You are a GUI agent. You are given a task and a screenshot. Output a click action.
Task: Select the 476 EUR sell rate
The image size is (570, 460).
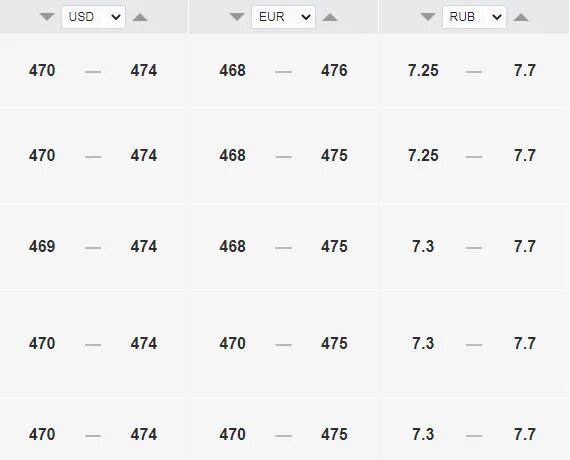coord(334,71)
